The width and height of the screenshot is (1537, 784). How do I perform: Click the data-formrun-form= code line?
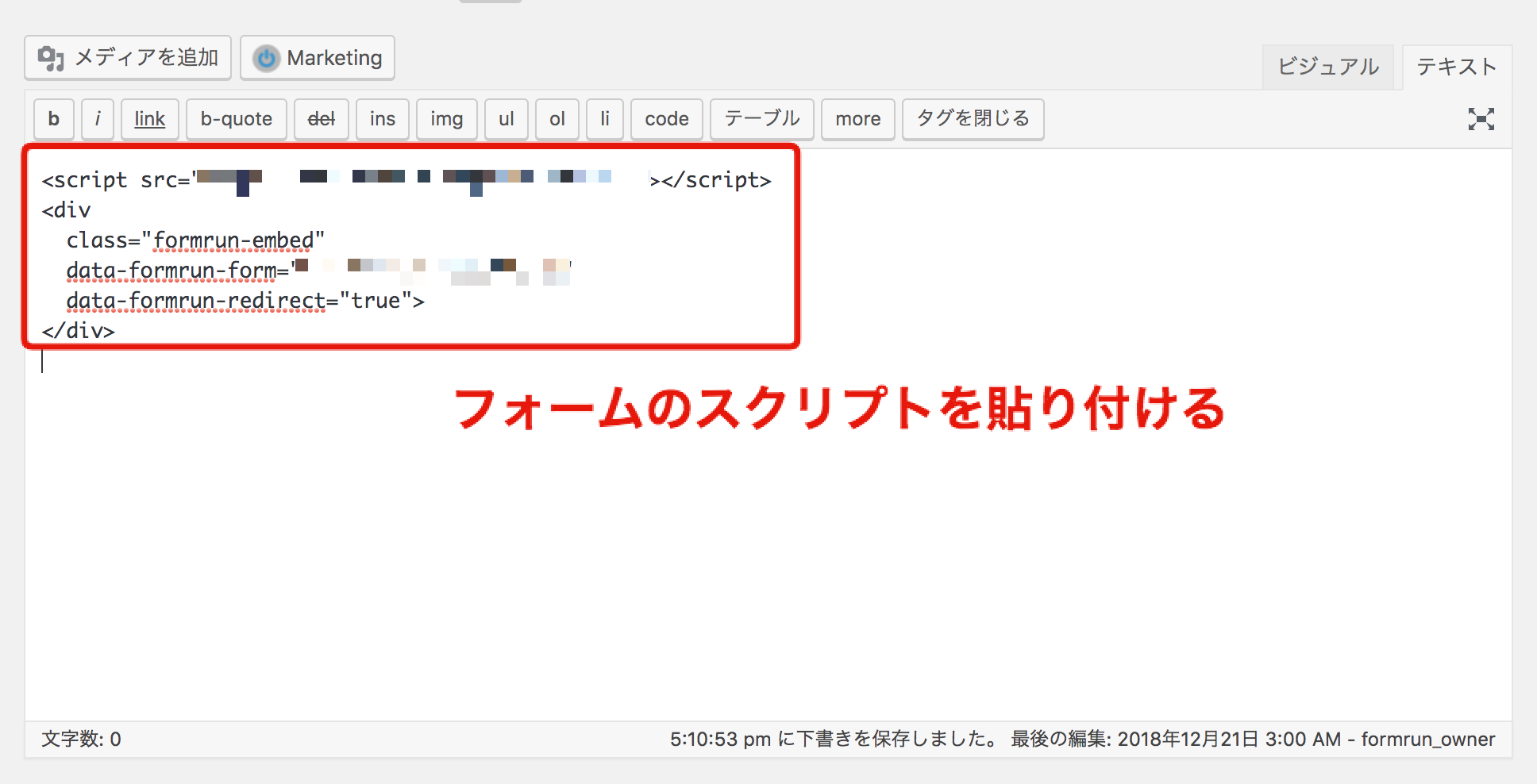(318, 271)
